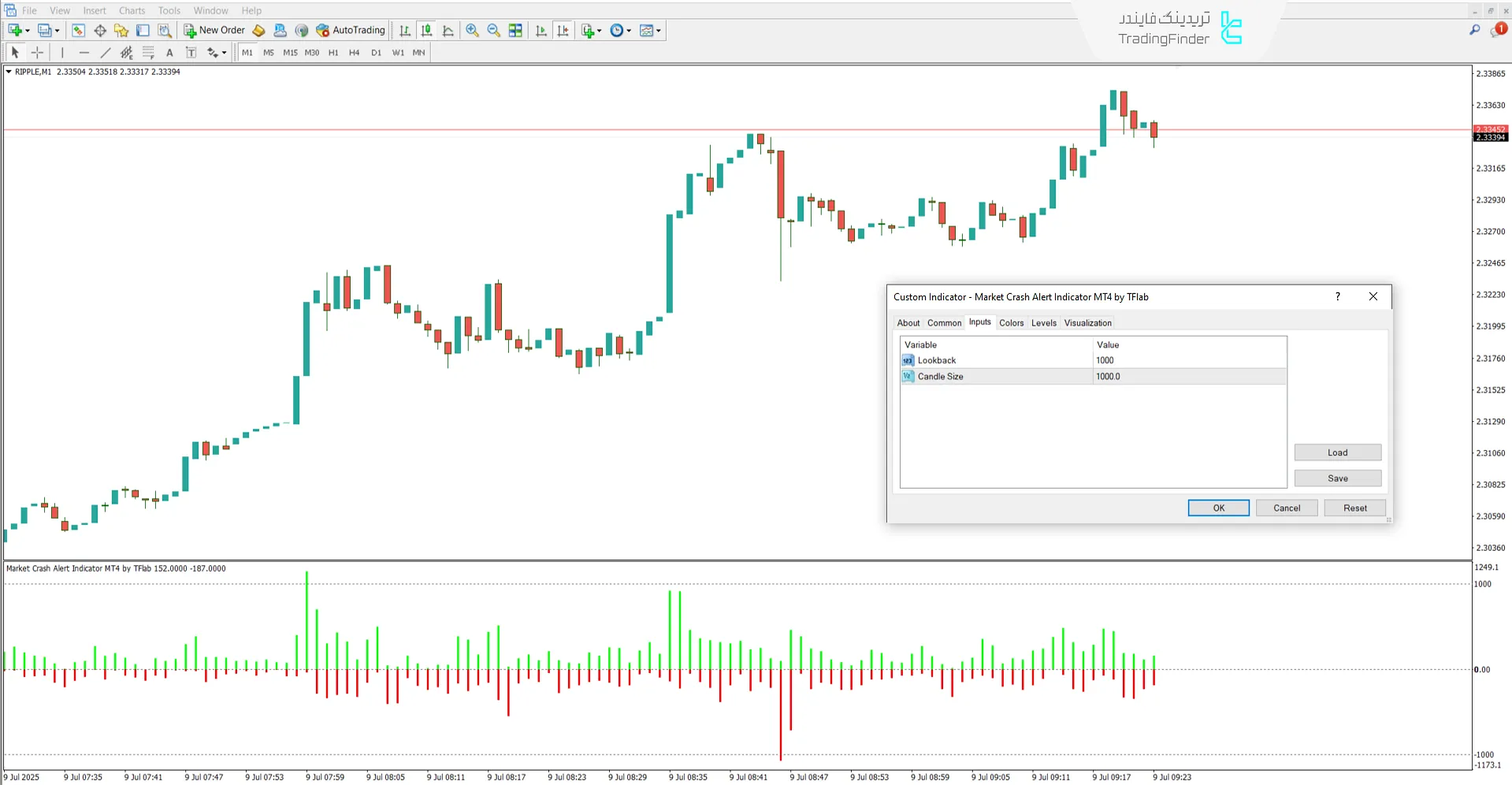The width and height of the screenshot is (1512, 785).
Task: Enable Chart Shift
Action: tap(563, 30)
